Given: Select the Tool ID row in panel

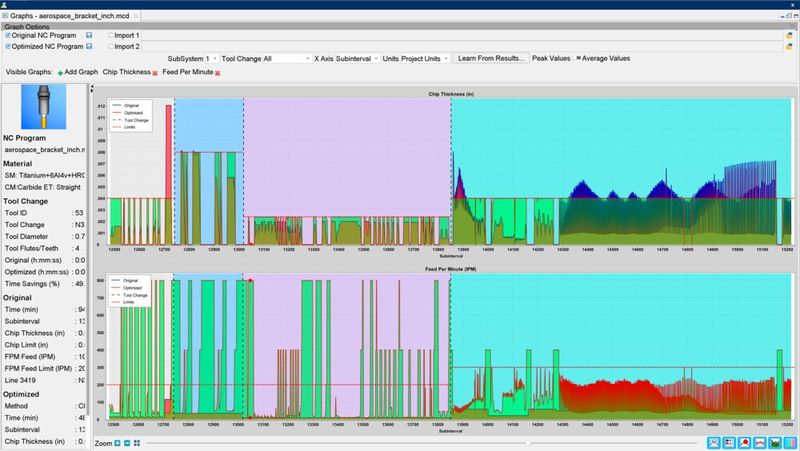Looking at the screenshot, I should click(44, 213).
